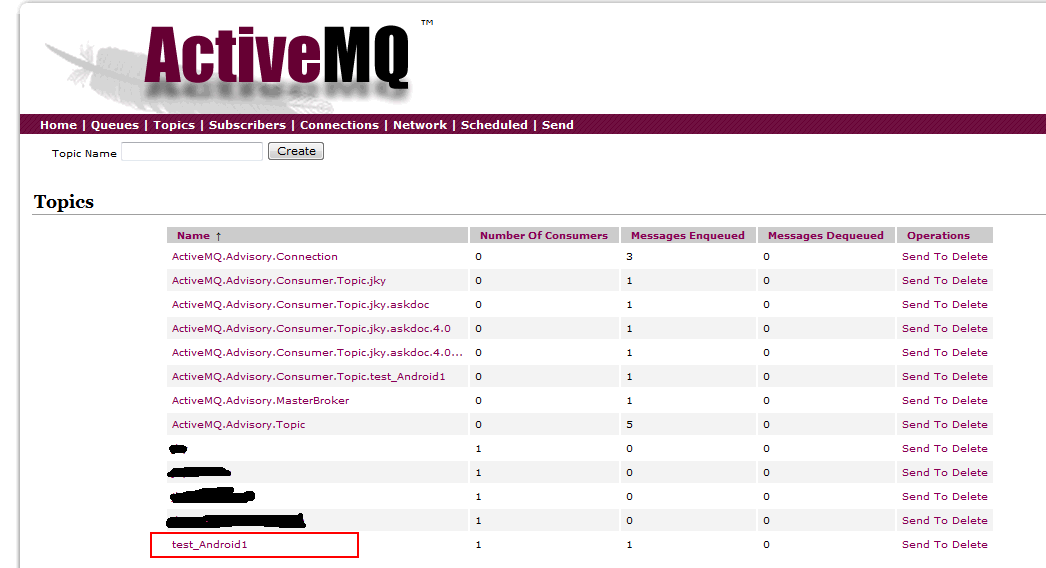Open the Scheduled page
Viewport: 1046px width, 568px height.
tap(494, 125)
